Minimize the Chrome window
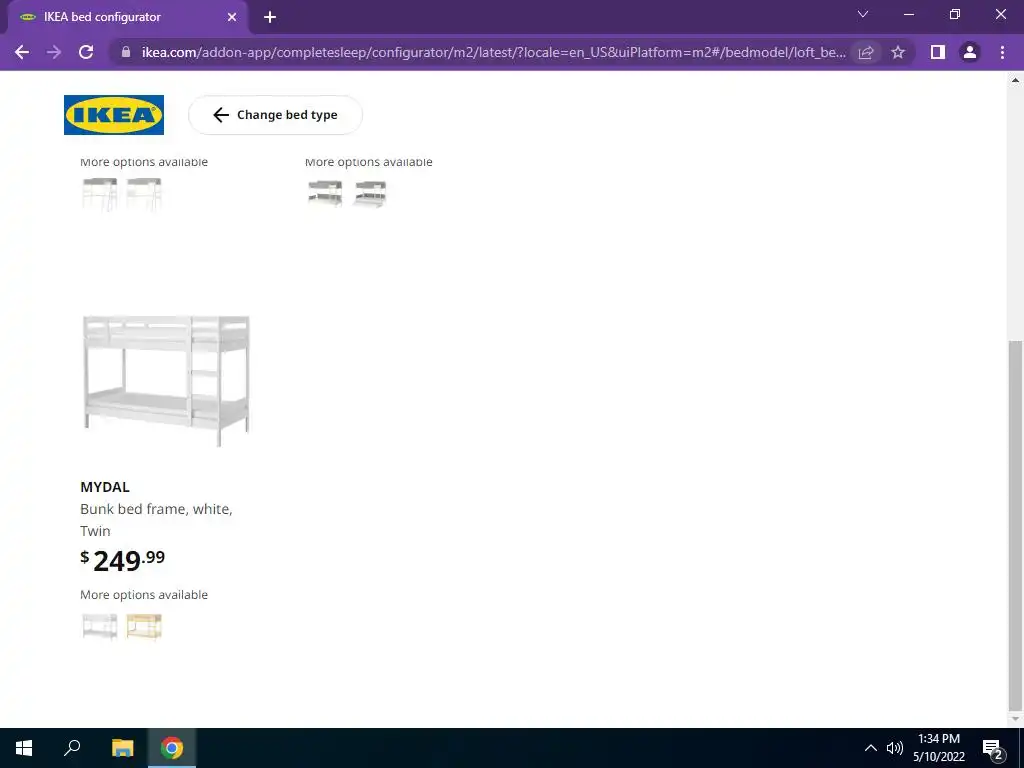This screenshot has width=1024, height=768. pyautogui.click(x=909, y=14)
